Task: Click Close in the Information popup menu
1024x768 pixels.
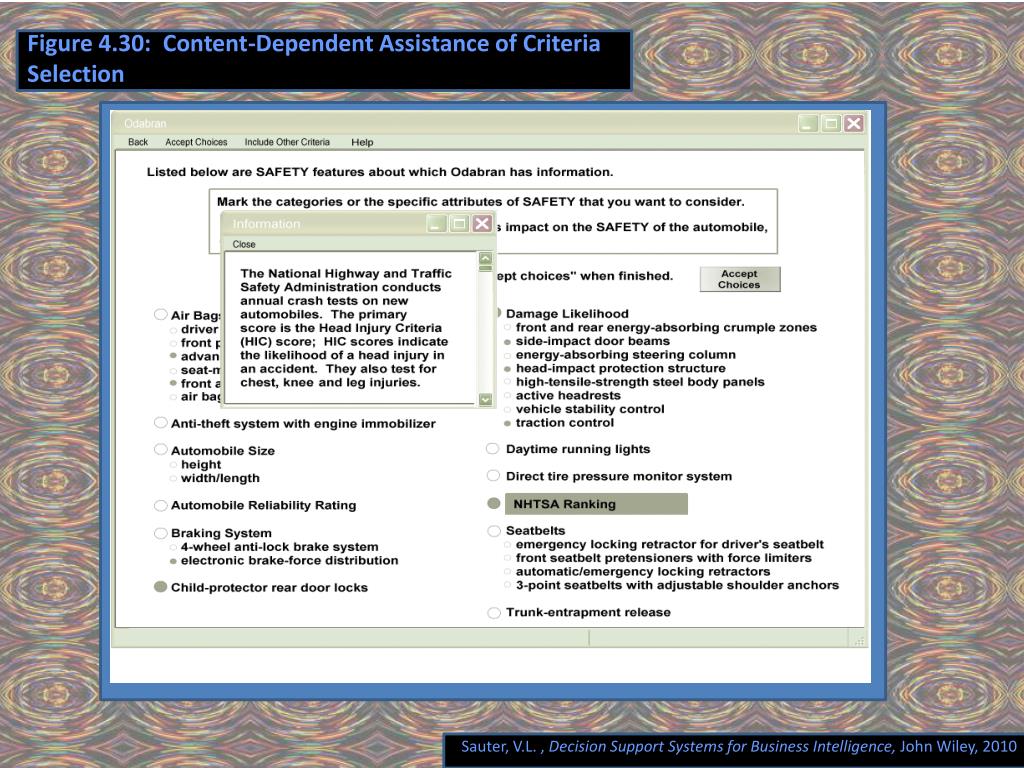Action: tap(244, 244)
